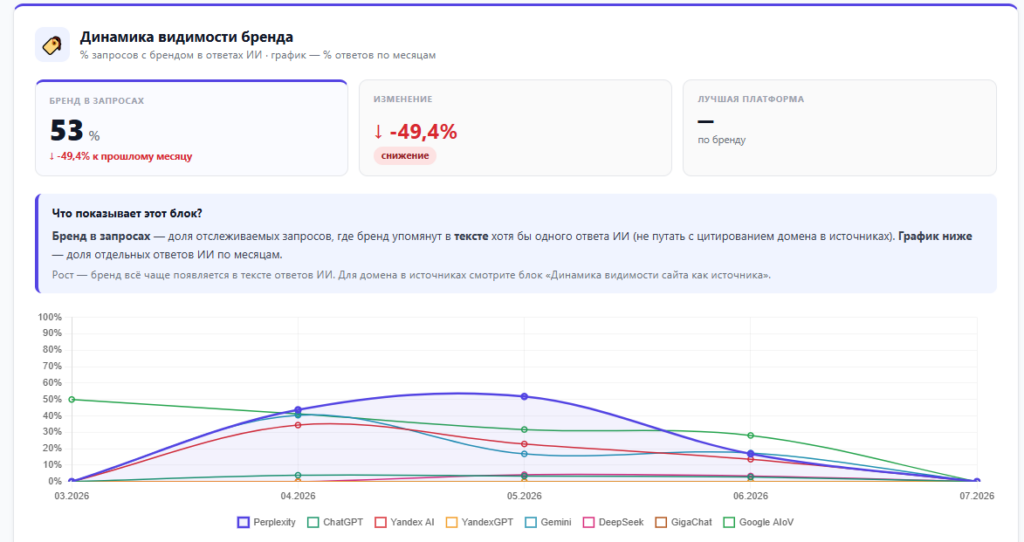
Task: Click the ChatGPT point at 04.2026
Action: pos(298,475)
